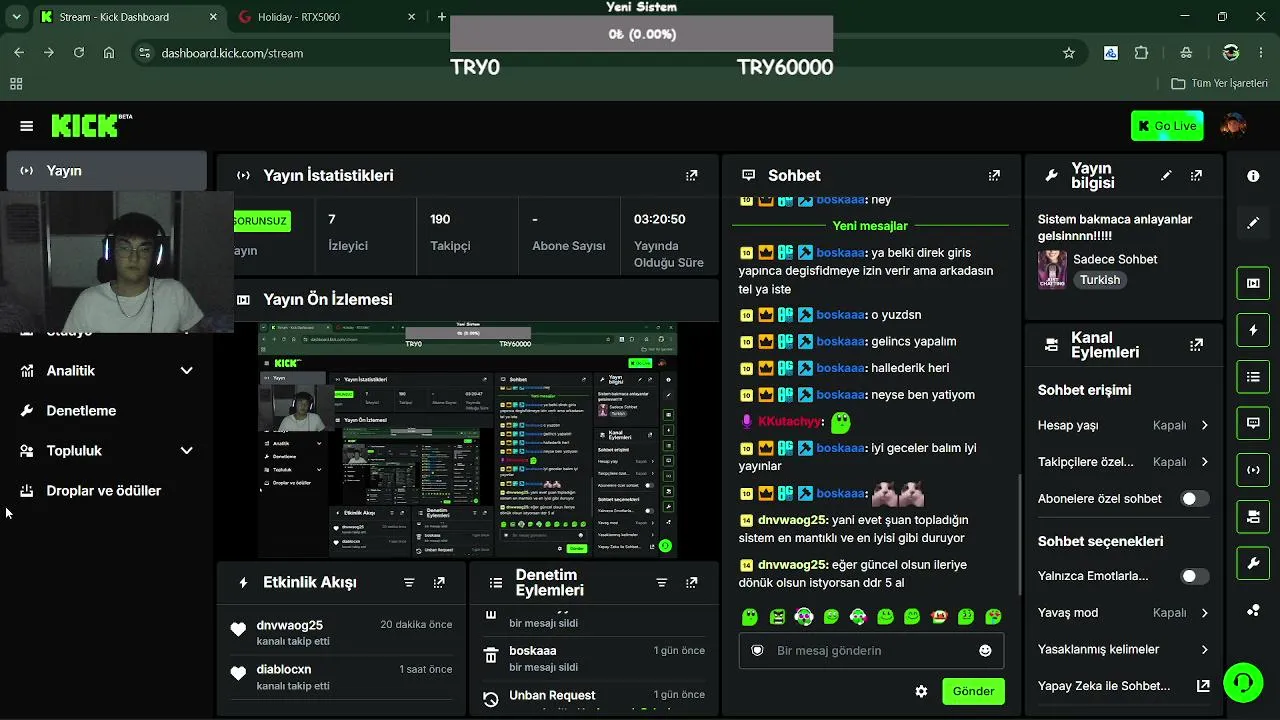1280x720 pixels.
Task: Click the Yayın Ön İzlemesi stream preview
Action: (x=468, y=440)
